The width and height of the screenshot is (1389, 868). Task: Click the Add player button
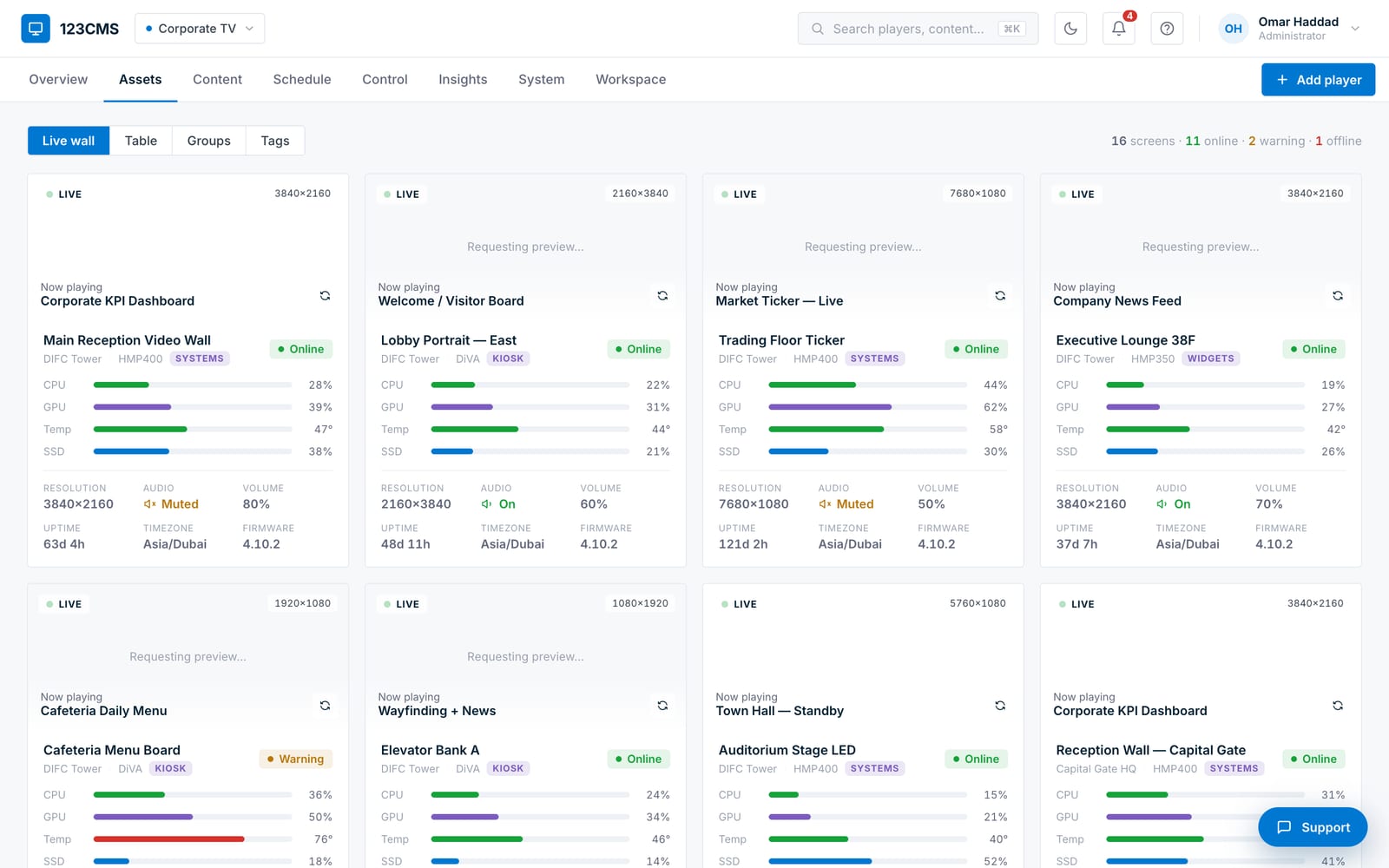1318,80
